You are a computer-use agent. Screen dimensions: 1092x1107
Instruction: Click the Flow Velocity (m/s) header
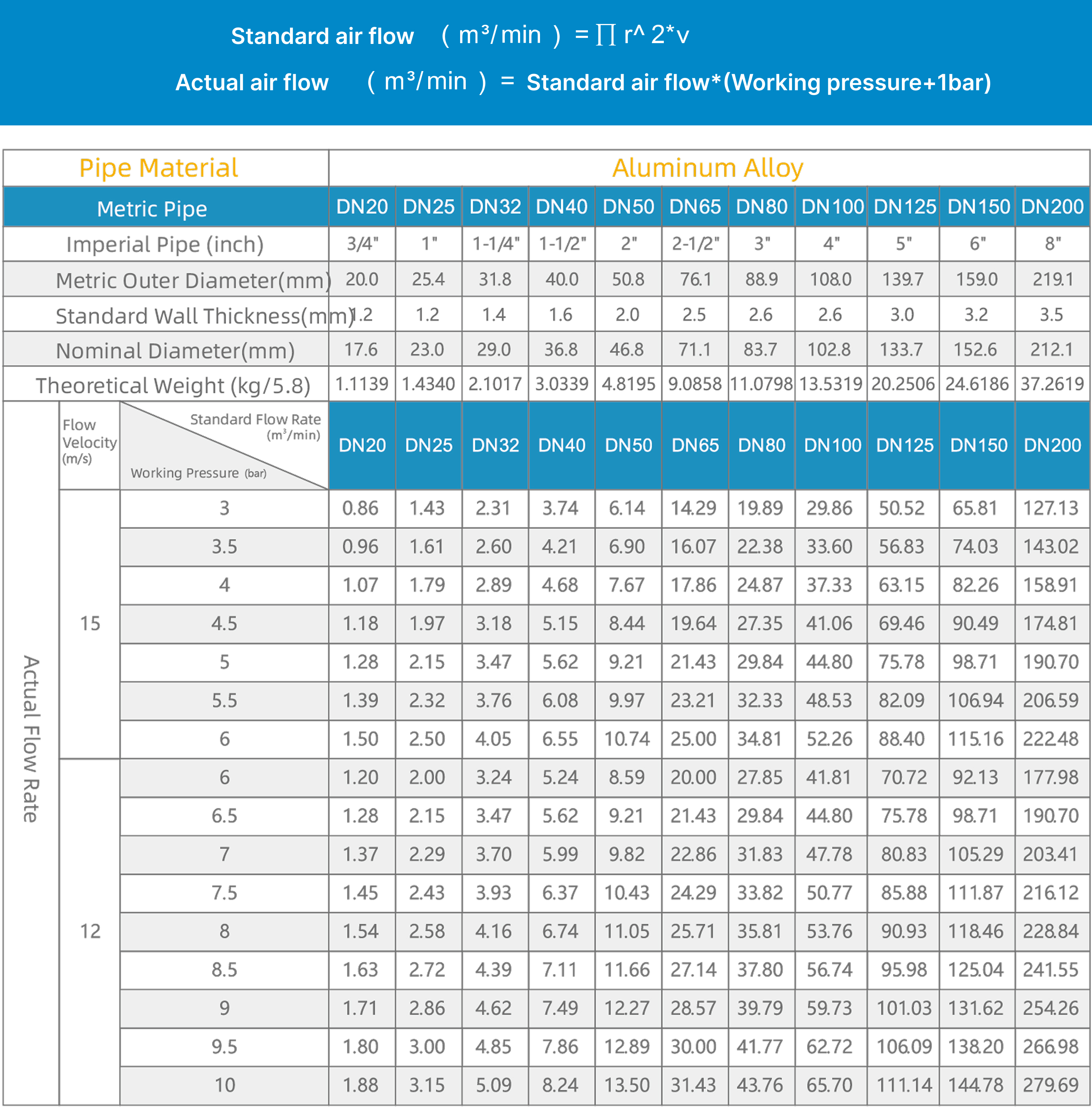(x=89, y=442)
